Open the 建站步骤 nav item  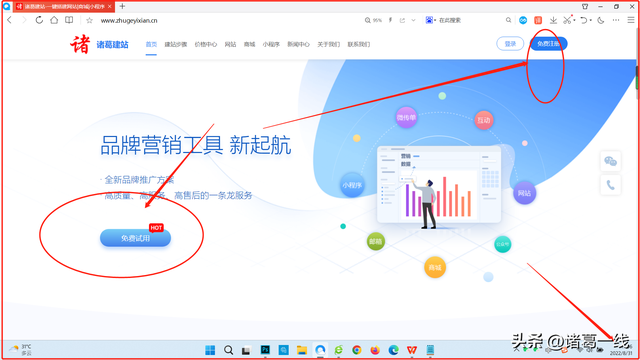(x=176, y=44)
